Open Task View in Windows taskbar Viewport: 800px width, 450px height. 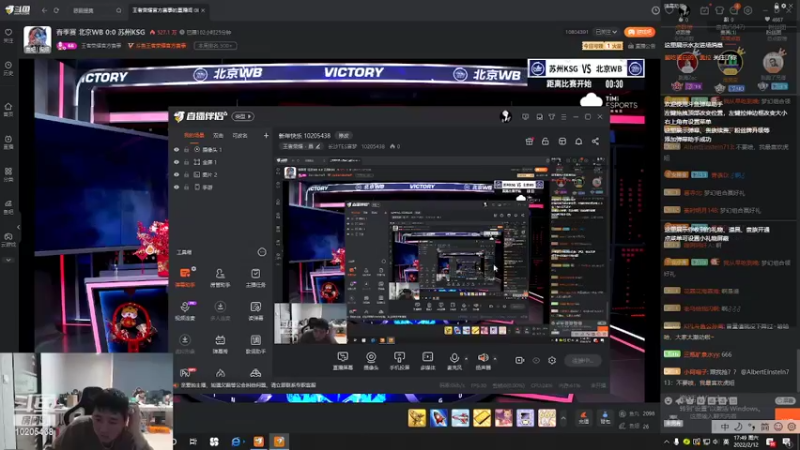193,441
